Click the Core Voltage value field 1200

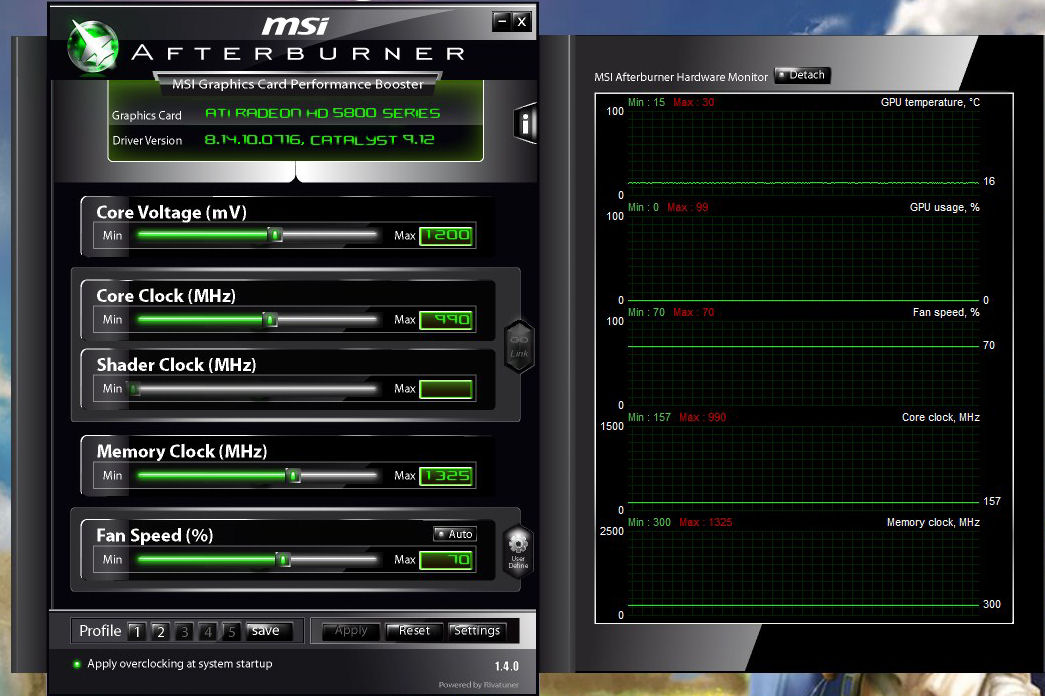pyautogui.click(x=447, y=235)
